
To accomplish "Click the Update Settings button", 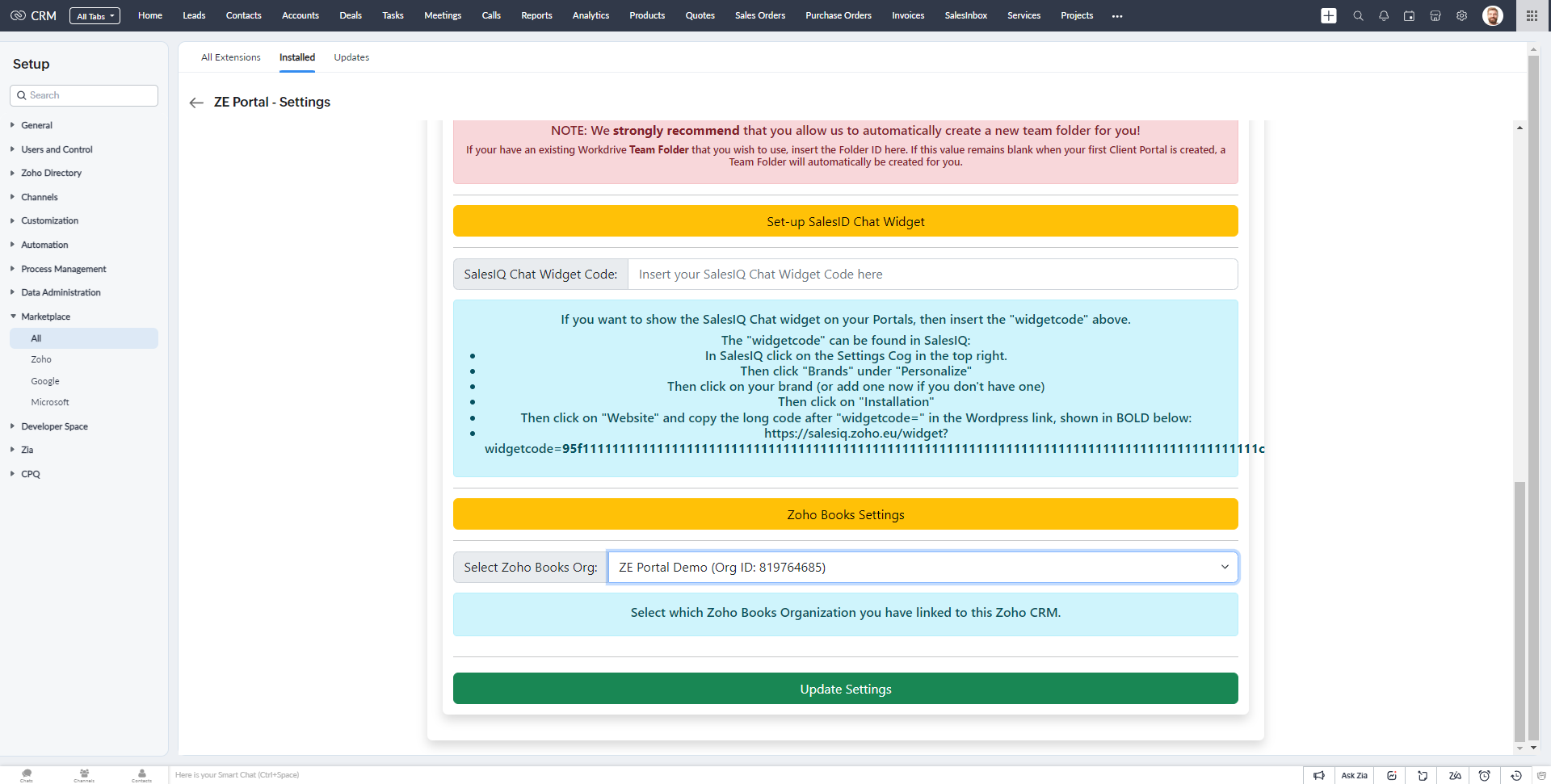I will pos(846,689).
